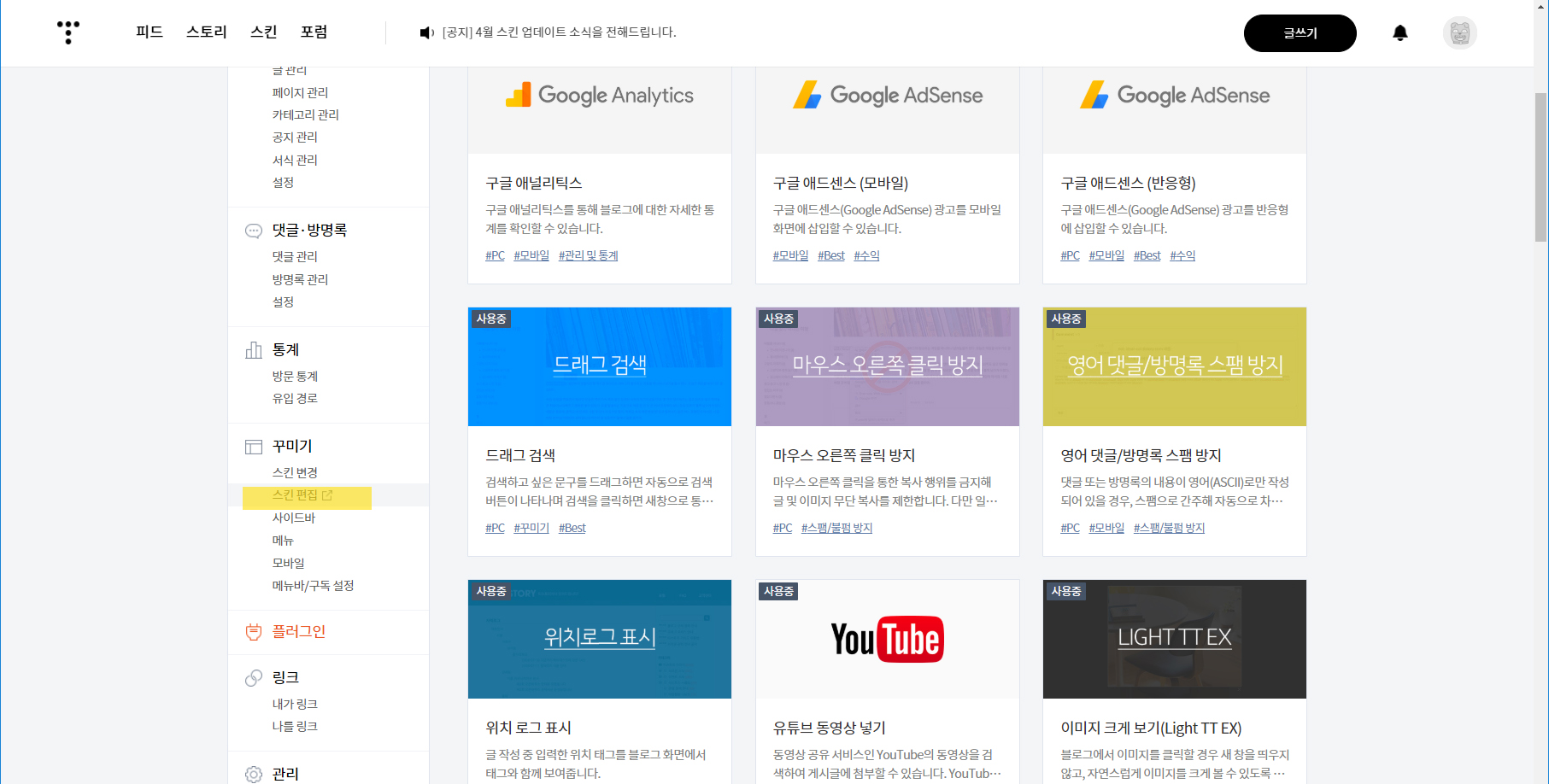Screen dimensions: 1549x784
Task: Open the 4월 스킨 업데이트 notice
Action: click(559, 32)
